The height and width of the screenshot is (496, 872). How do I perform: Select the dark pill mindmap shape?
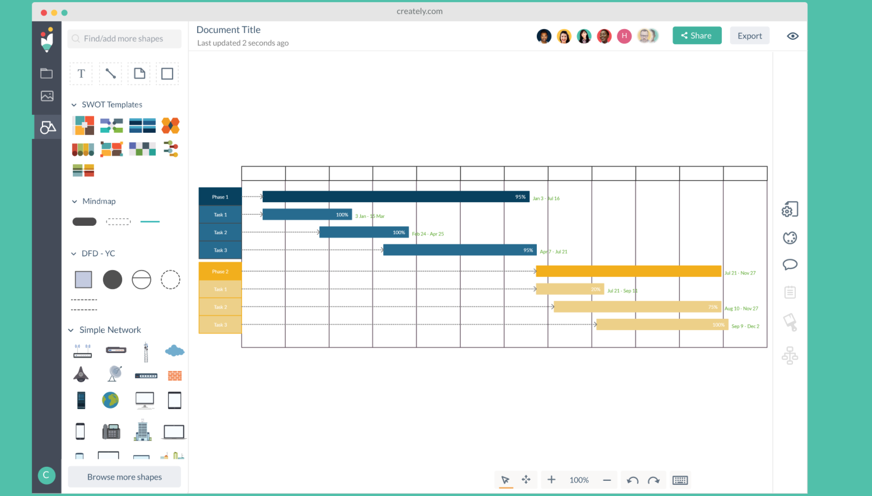85,221
